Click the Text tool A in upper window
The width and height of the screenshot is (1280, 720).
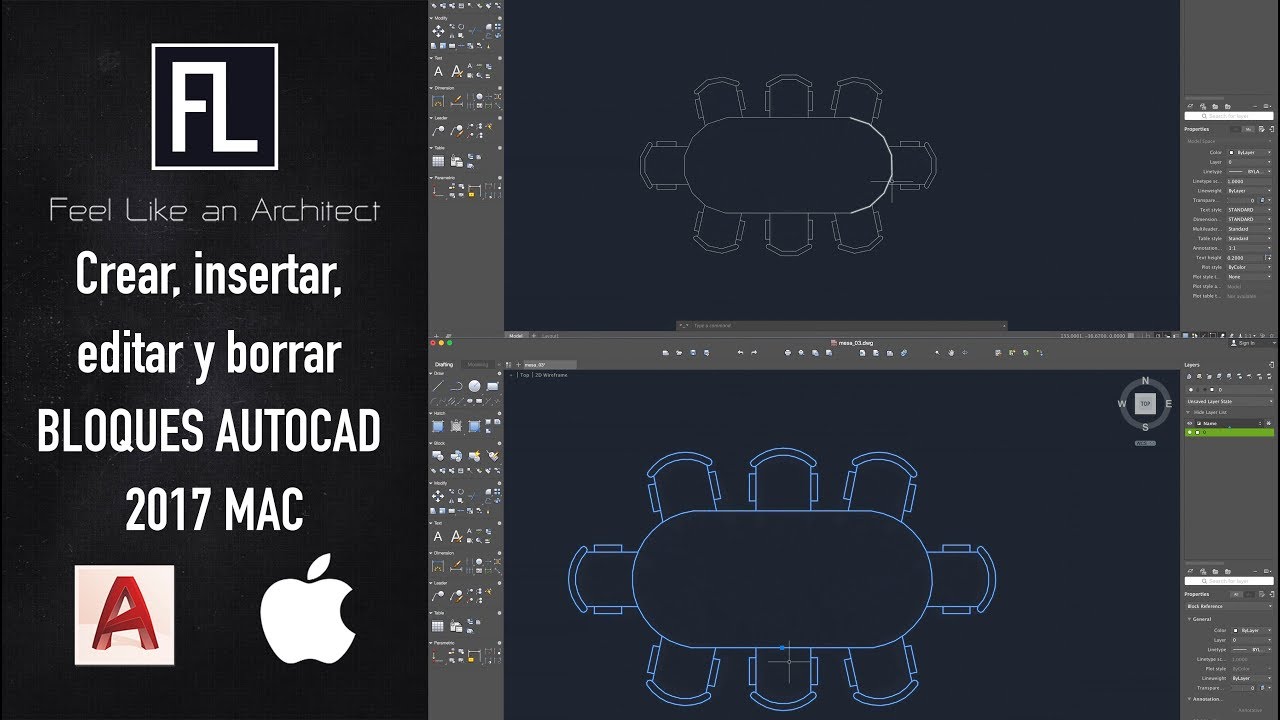438,71
